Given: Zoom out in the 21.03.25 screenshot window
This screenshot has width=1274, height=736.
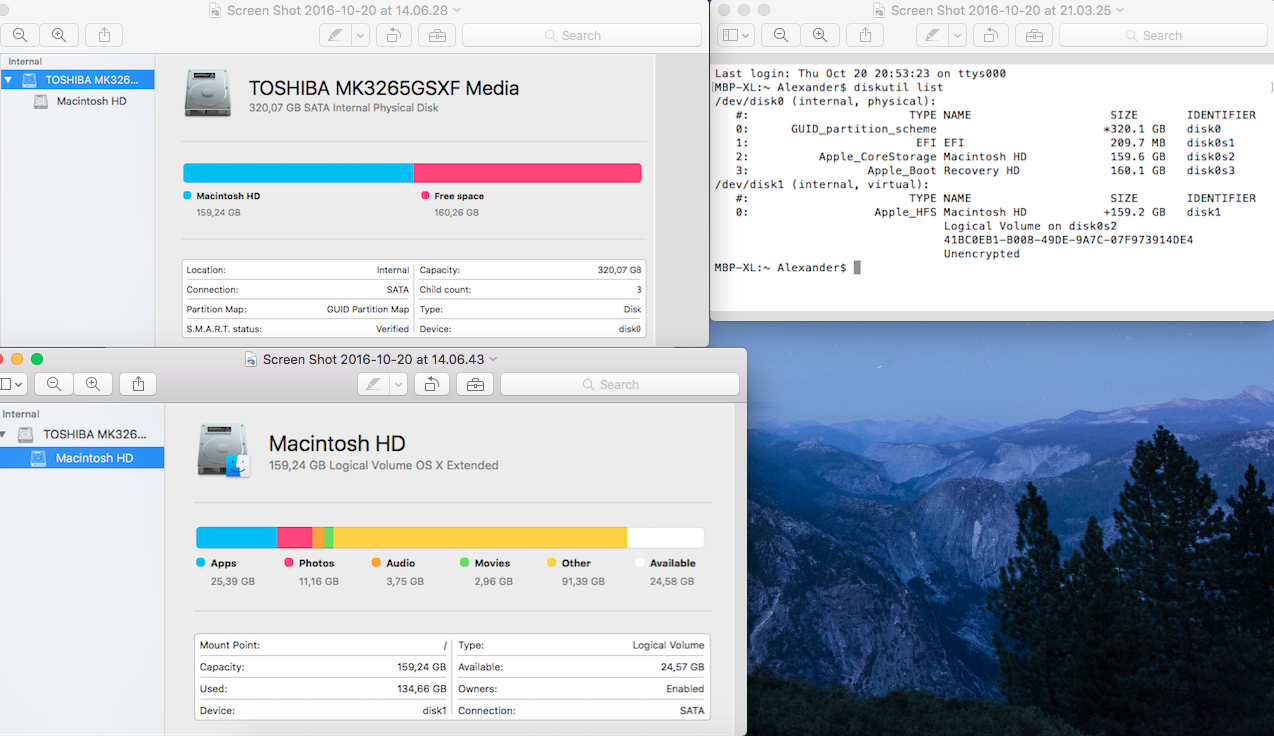Looking at the screenshot, I should tap(781, 35).
